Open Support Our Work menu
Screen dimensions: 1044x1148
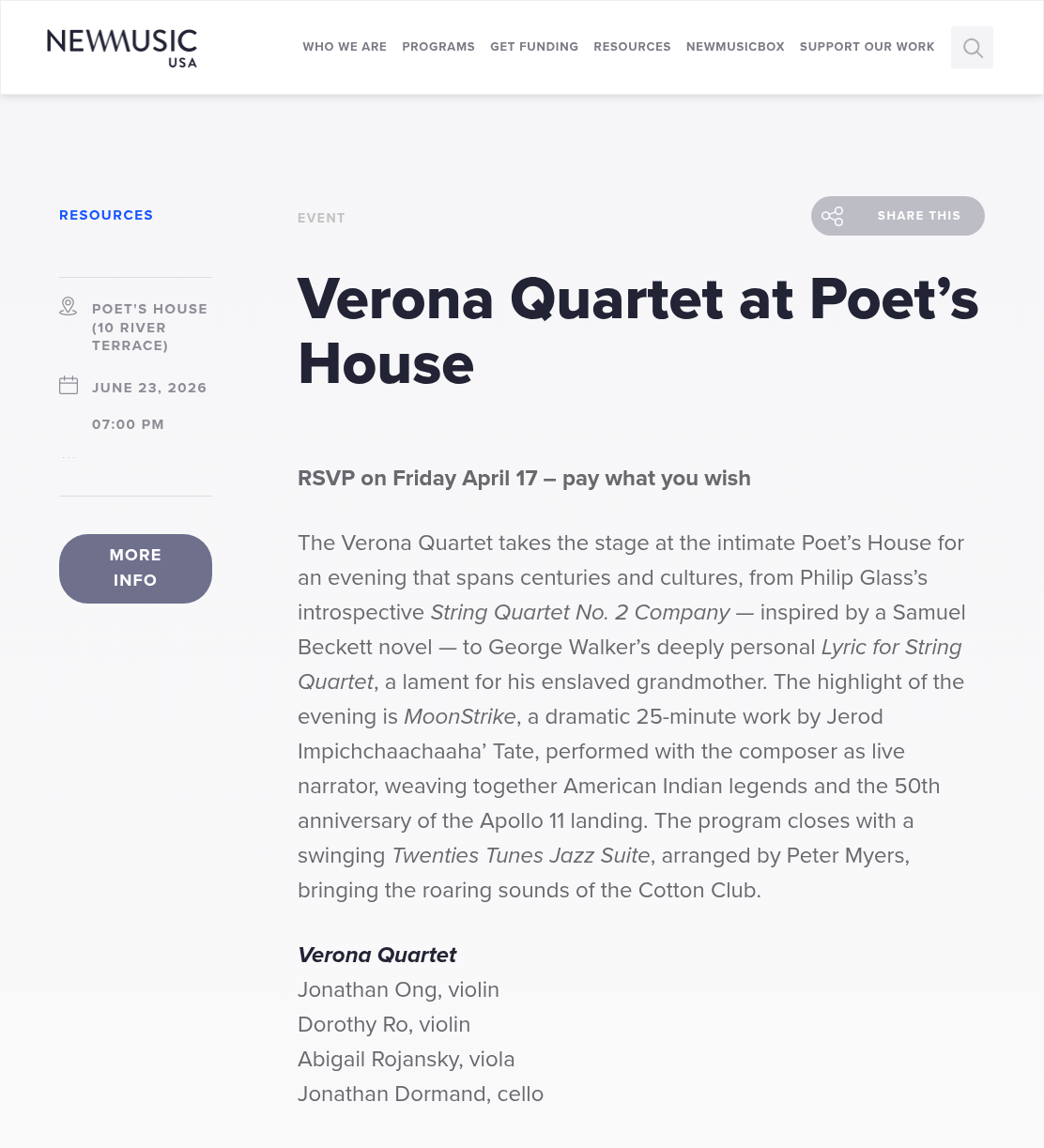(867, 47)
